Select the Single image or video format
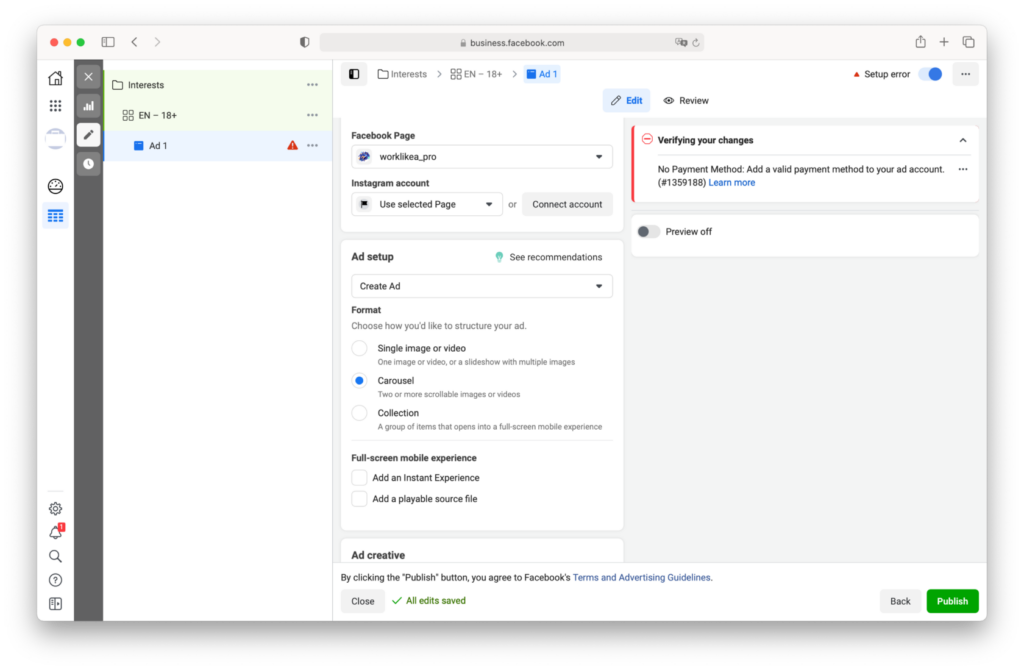The image size is (1024, 670). pos(359,348)
